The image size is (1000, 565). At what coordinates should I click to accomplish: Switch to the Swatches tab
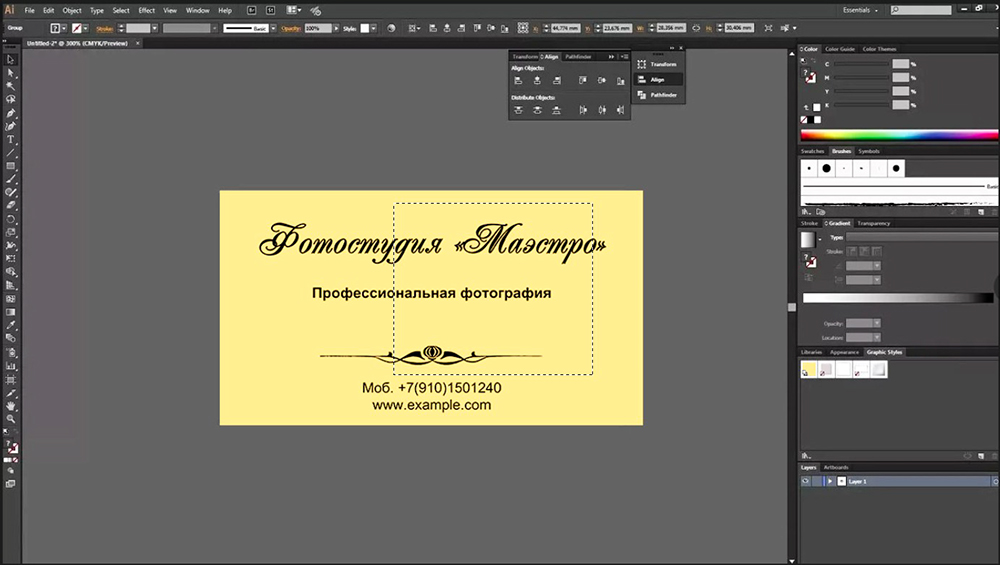tap(813, 151)
